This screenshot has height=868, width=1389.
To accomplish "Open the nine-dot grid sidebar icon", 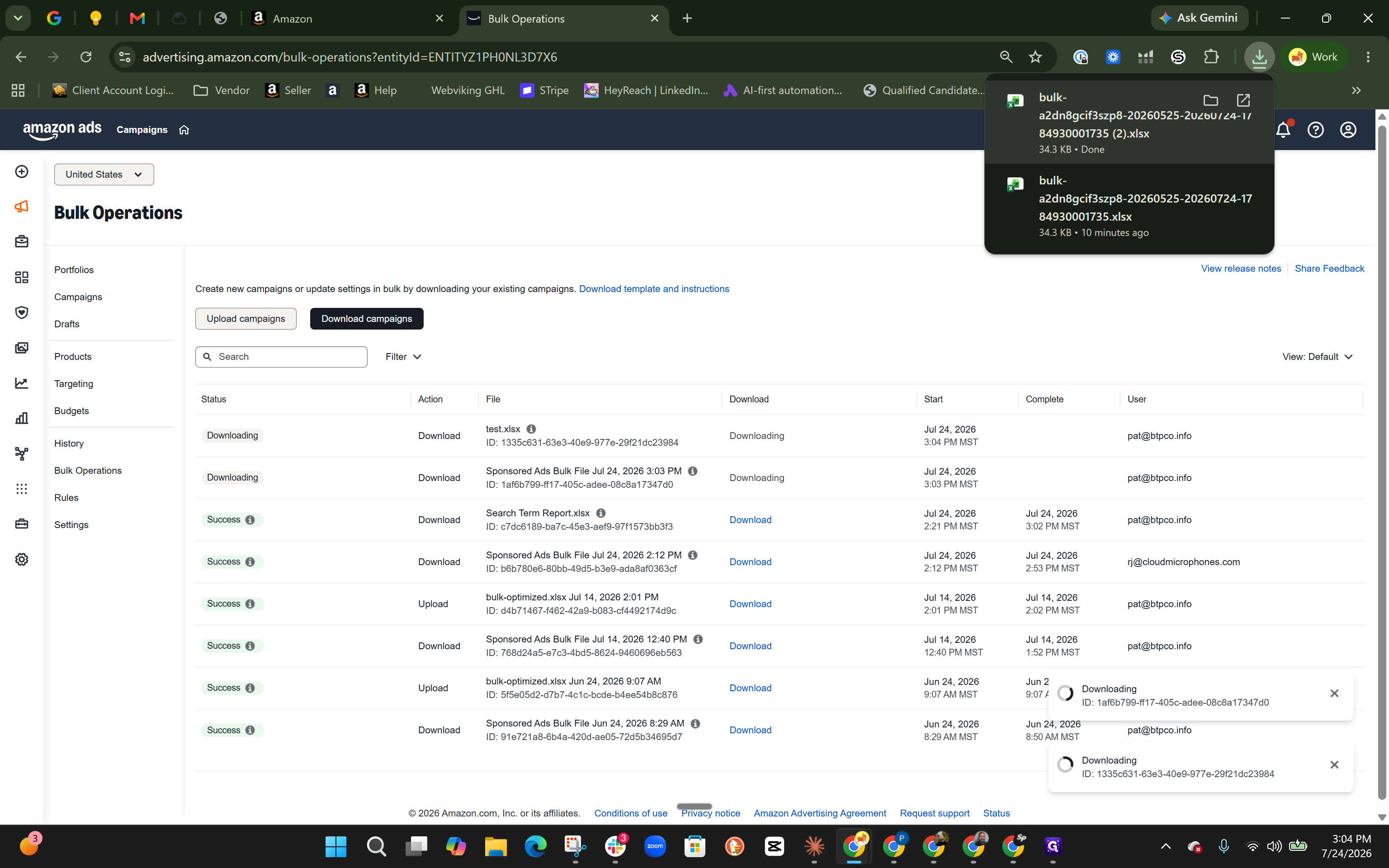I will point(22,489).
